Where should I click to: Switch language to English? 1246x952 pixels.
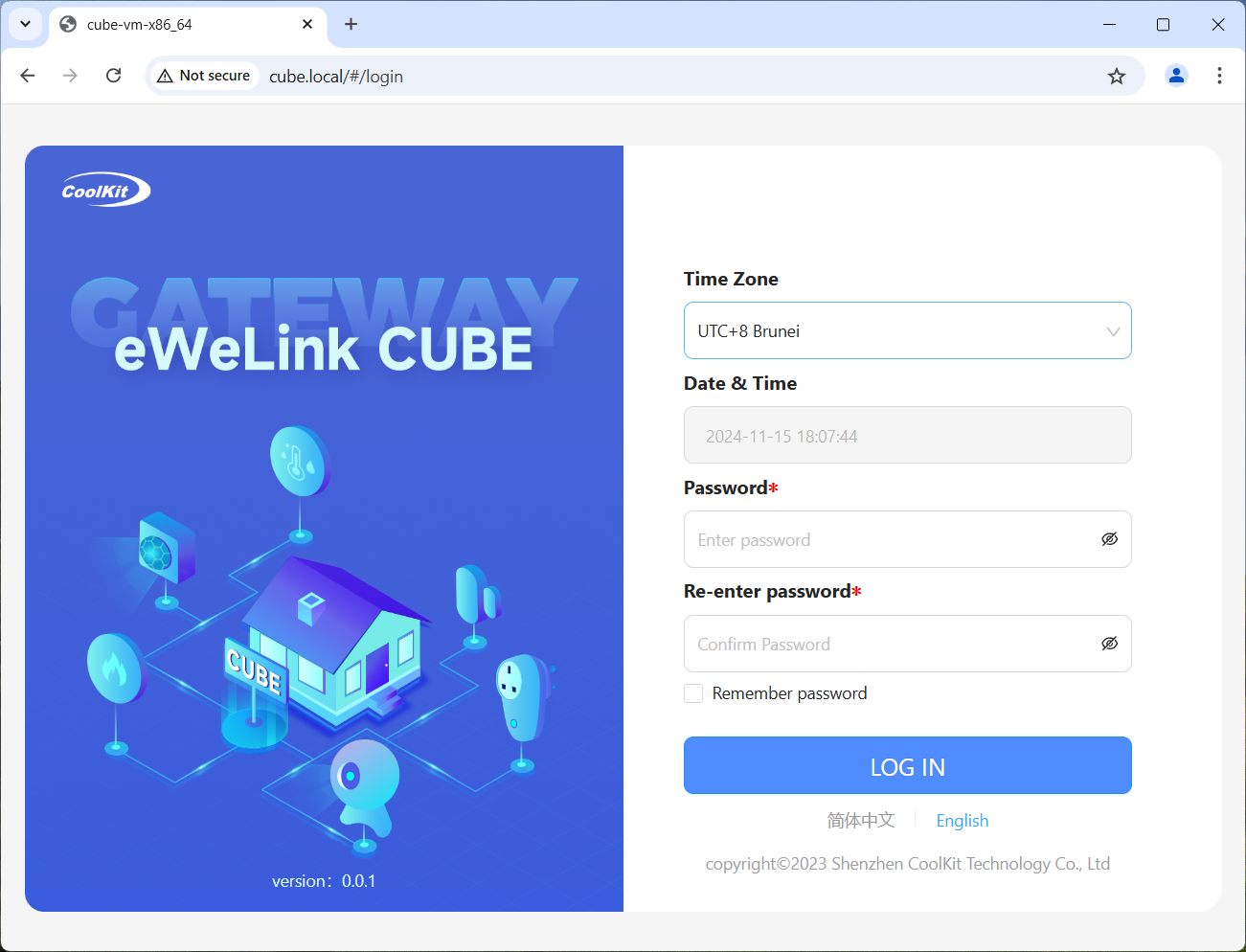(x=963, y=821)
